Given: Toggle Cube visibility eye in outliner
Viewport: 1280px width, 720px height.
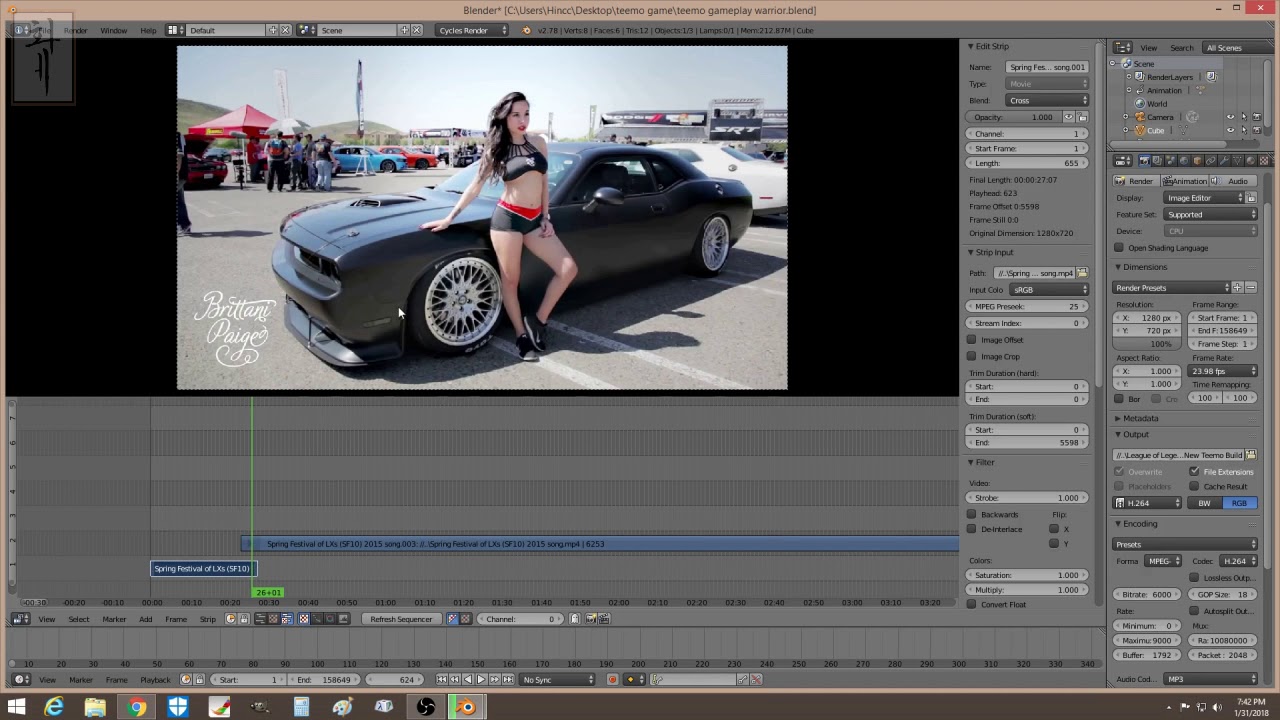Looking at the screenshot, I should 1230,130.
